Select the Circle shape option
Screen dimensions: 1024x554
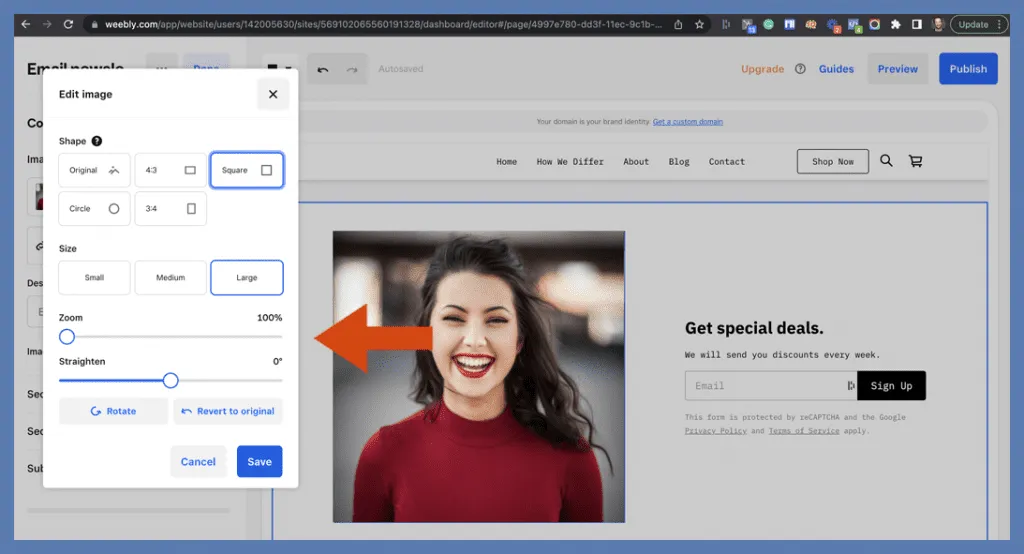[x=94, y=209]
